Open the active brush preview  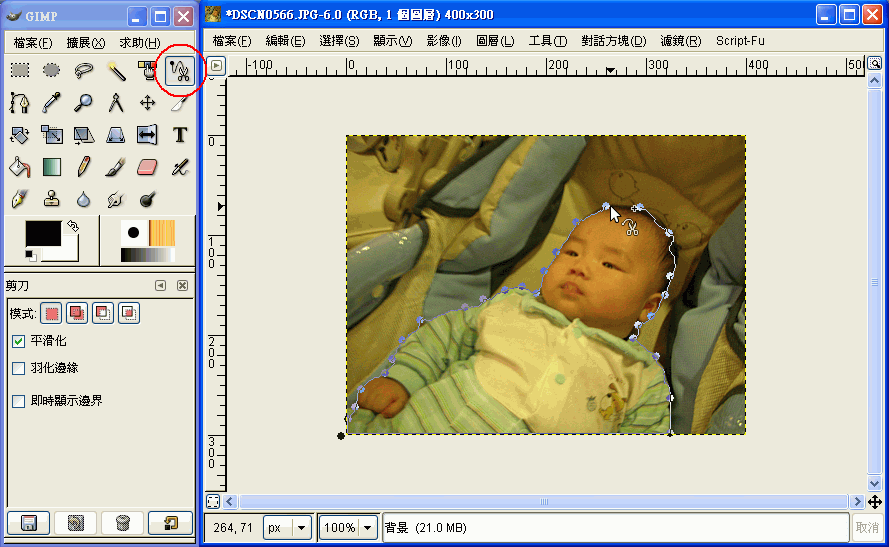pos(134,233)
